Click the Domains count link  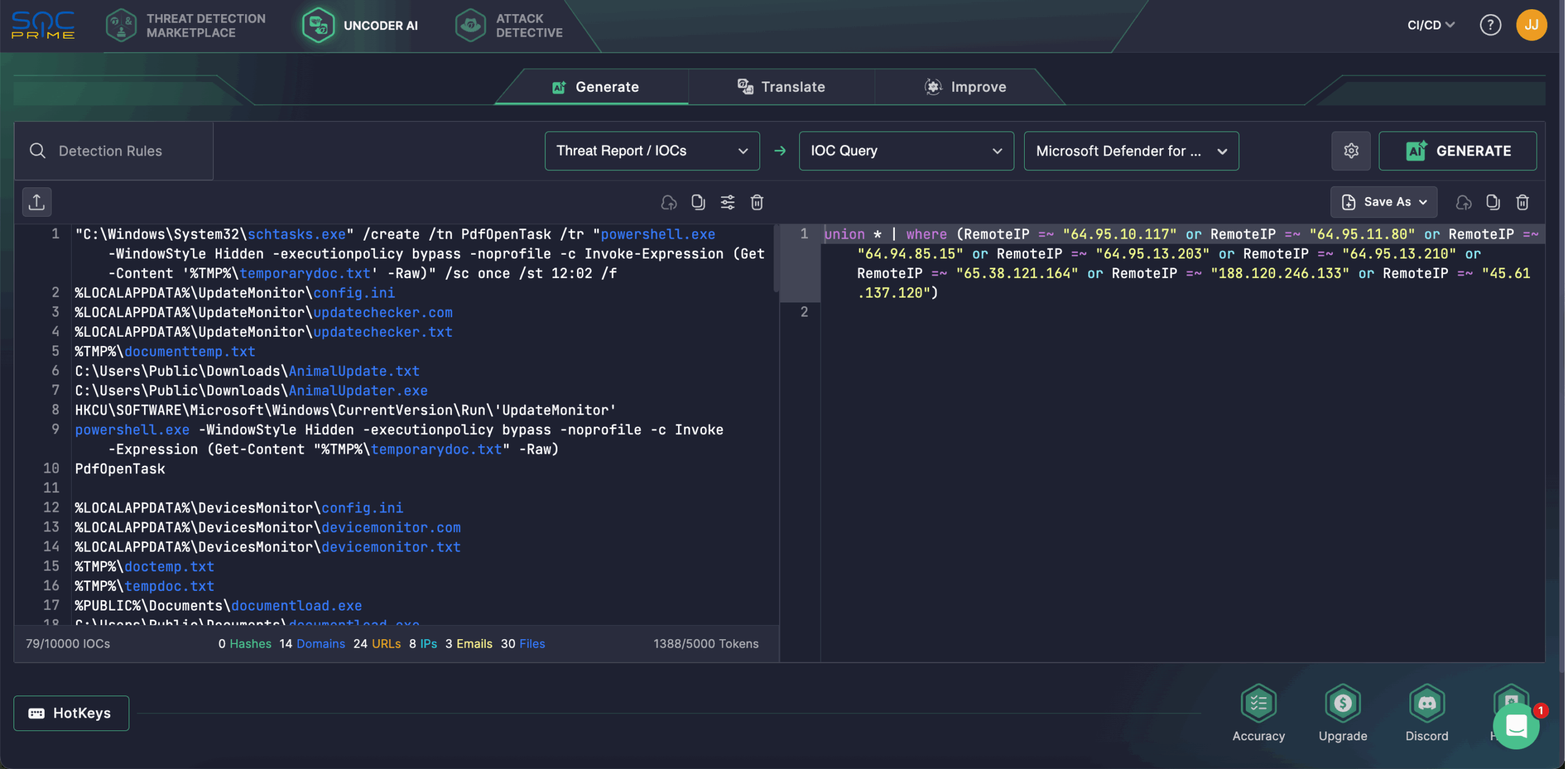[312, 643]
